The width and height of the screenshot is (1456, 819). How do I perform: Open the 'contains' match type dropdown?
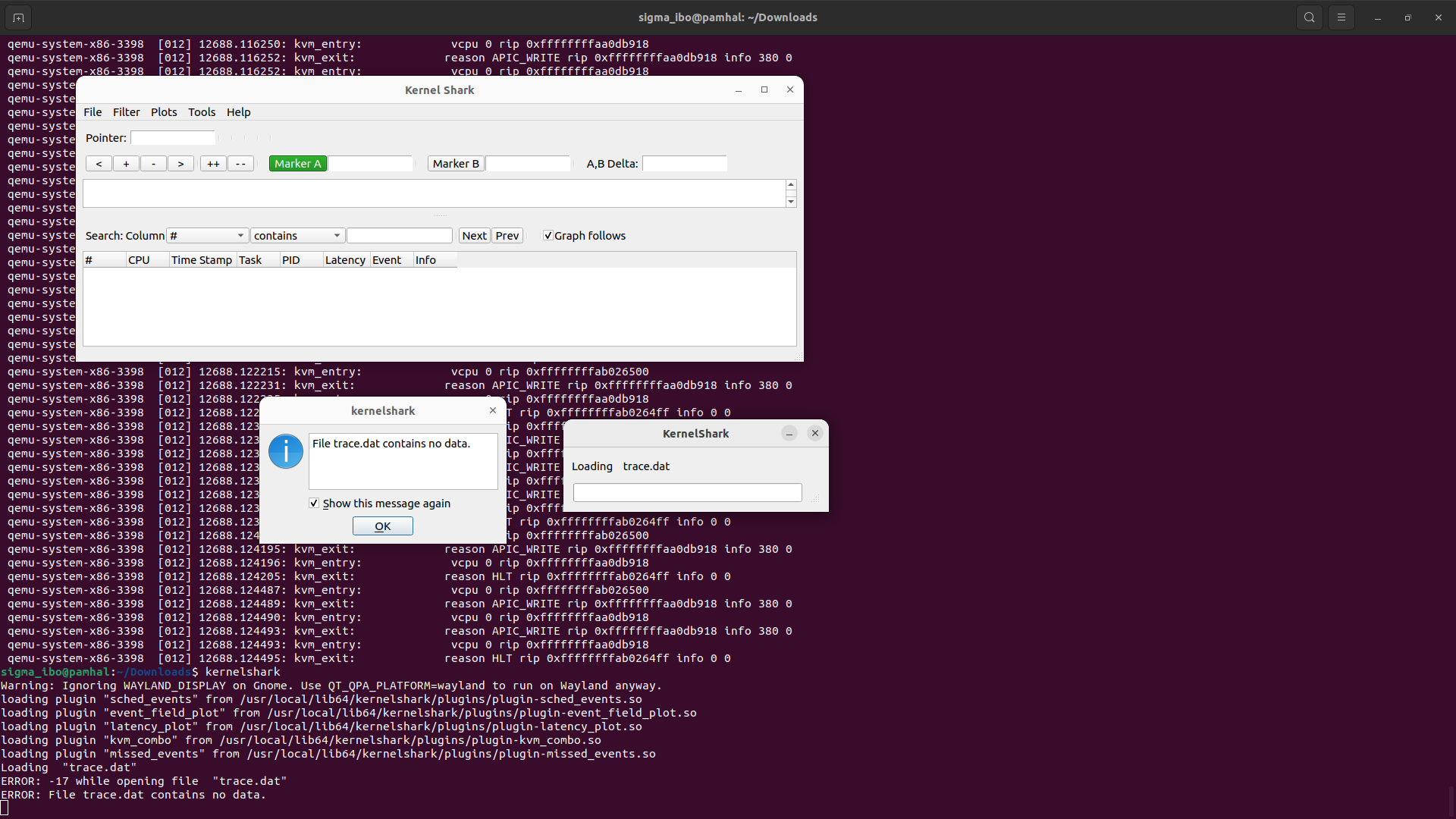[x=297, y=236]
